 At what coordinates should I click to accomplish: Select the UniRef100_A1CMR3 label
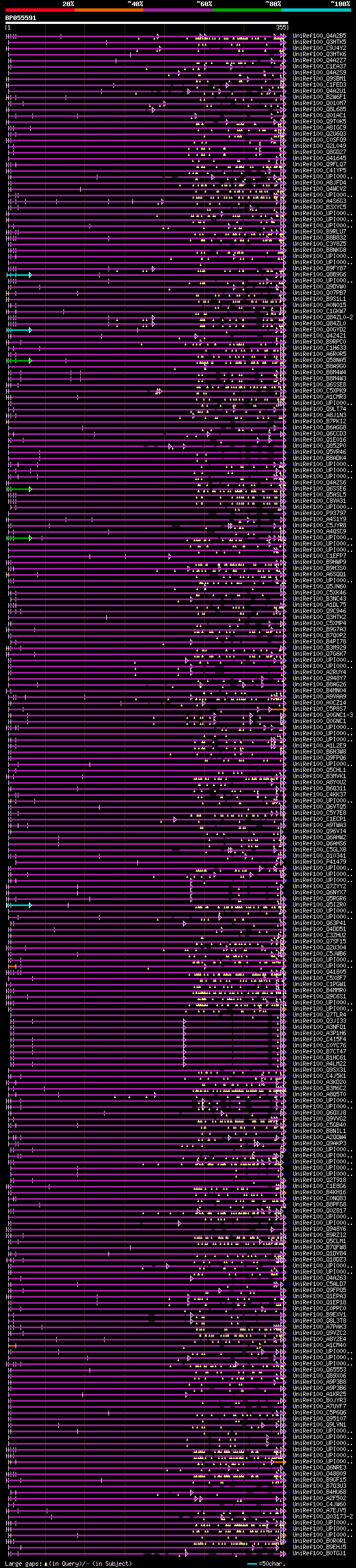click(x=319, y=397)
